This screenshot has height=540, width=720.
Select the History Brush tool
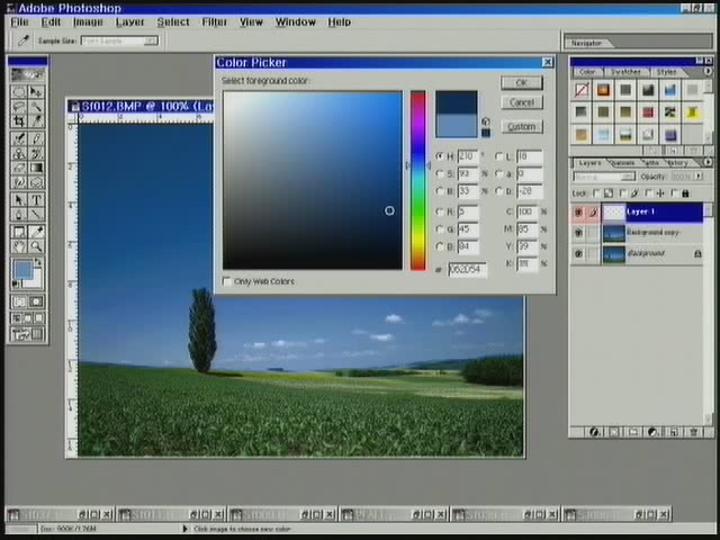[x=36, y=153]
